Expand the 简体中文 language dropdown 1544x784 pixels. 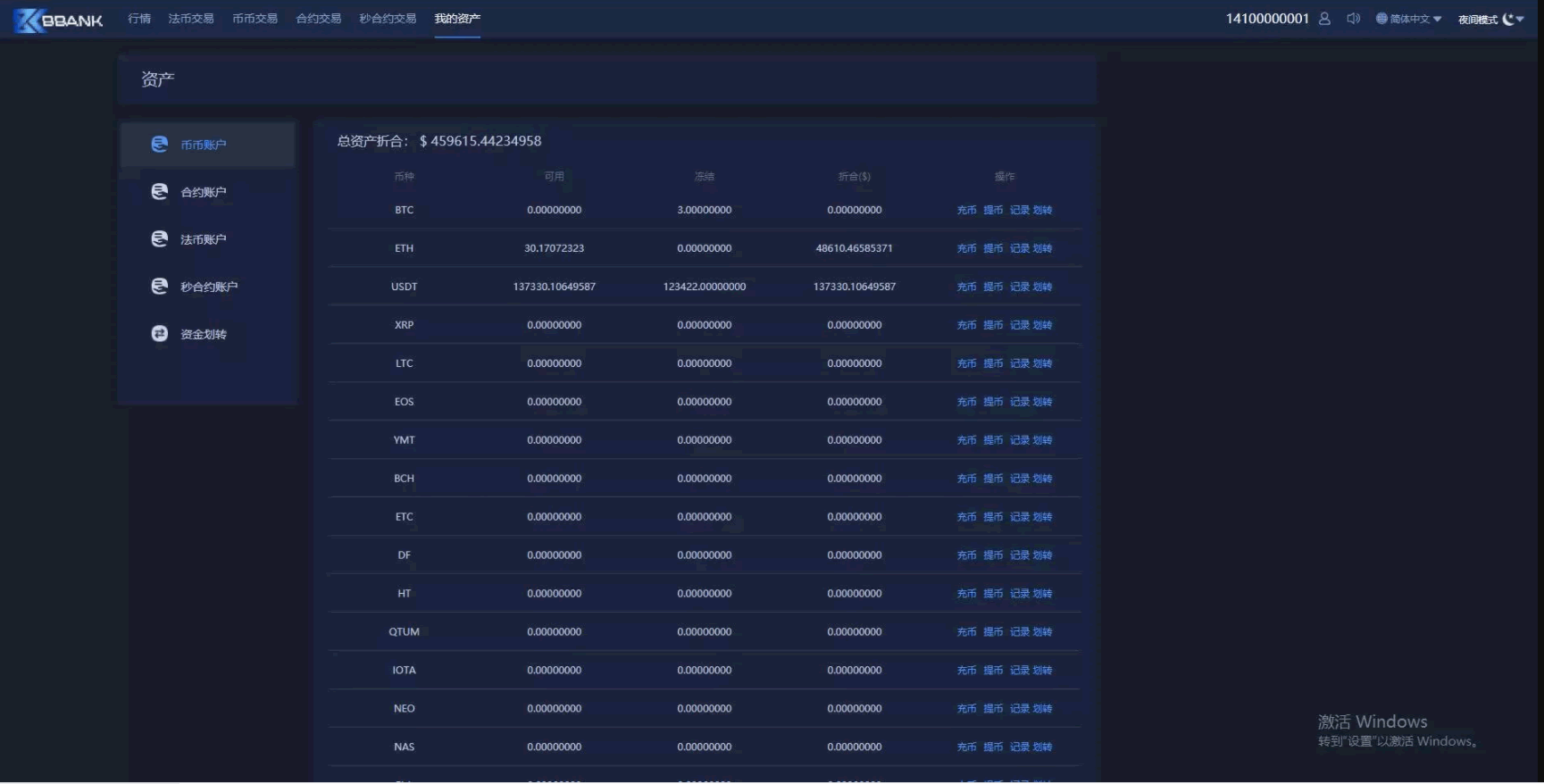pyautogui.click(x=1437, y=19)
